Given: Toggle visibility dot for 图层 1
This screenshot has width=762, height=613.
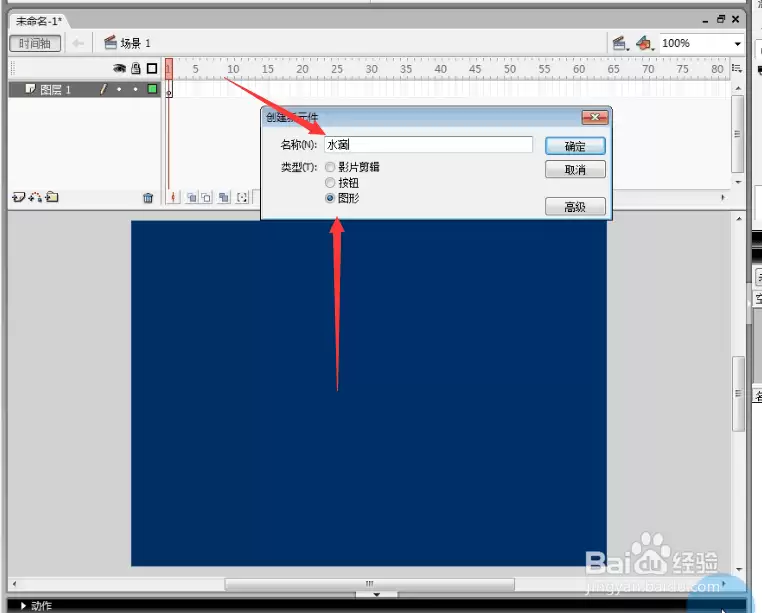Looking at the screenshot, I should [119, 89].
